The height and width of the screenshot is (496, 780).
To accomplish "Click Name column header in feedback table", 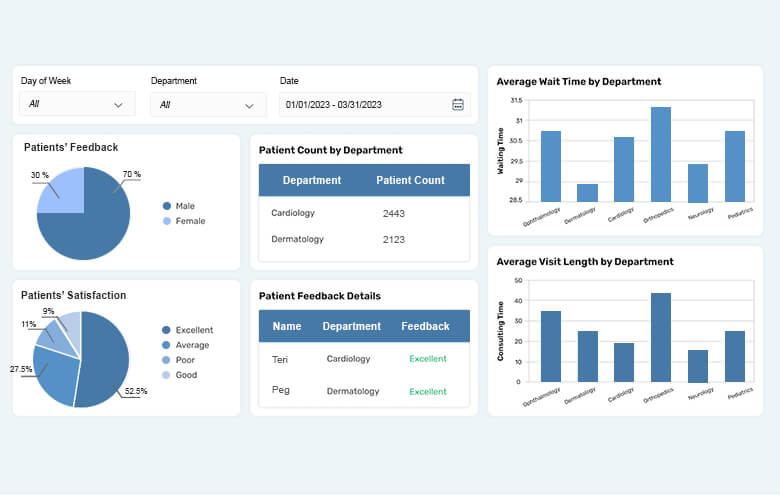I will point(287,326).
